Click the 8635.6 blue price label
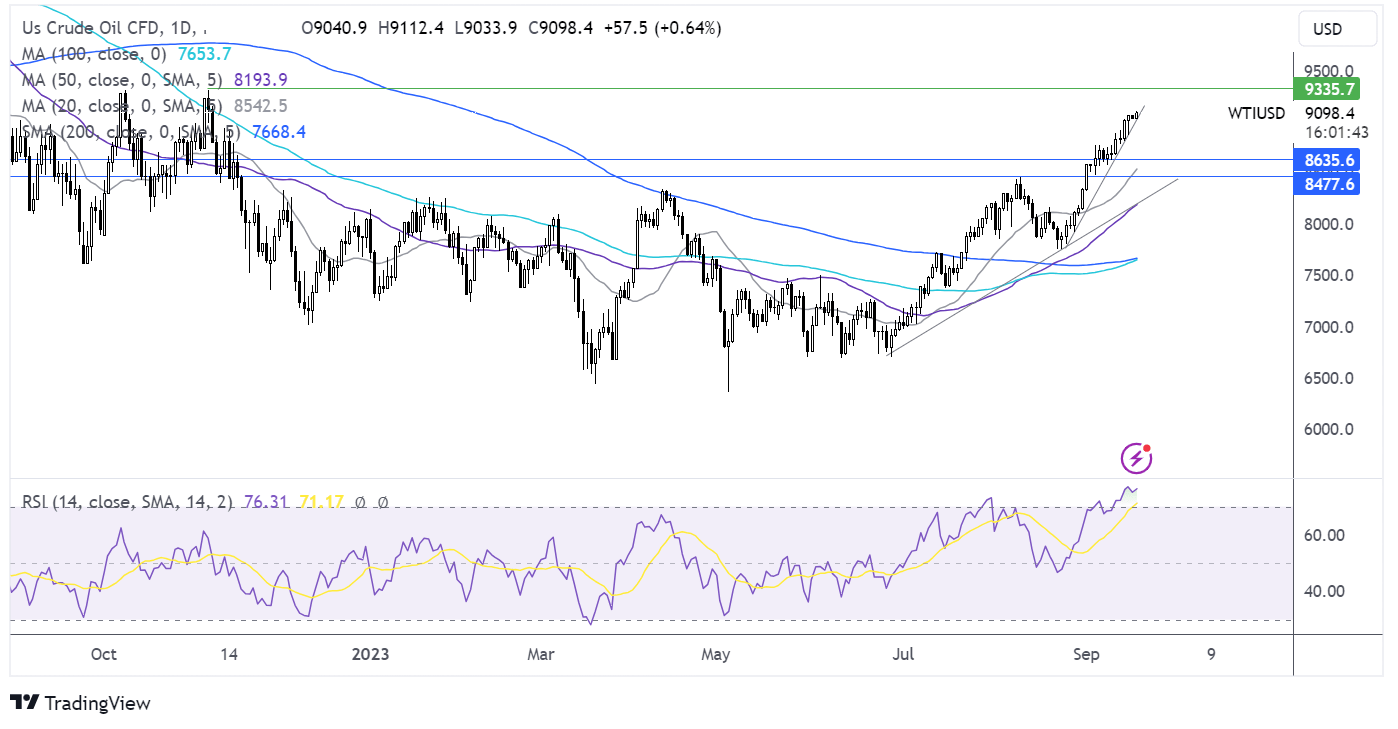This screenshot has width=1398, height=729. [x=1329, y=159]
